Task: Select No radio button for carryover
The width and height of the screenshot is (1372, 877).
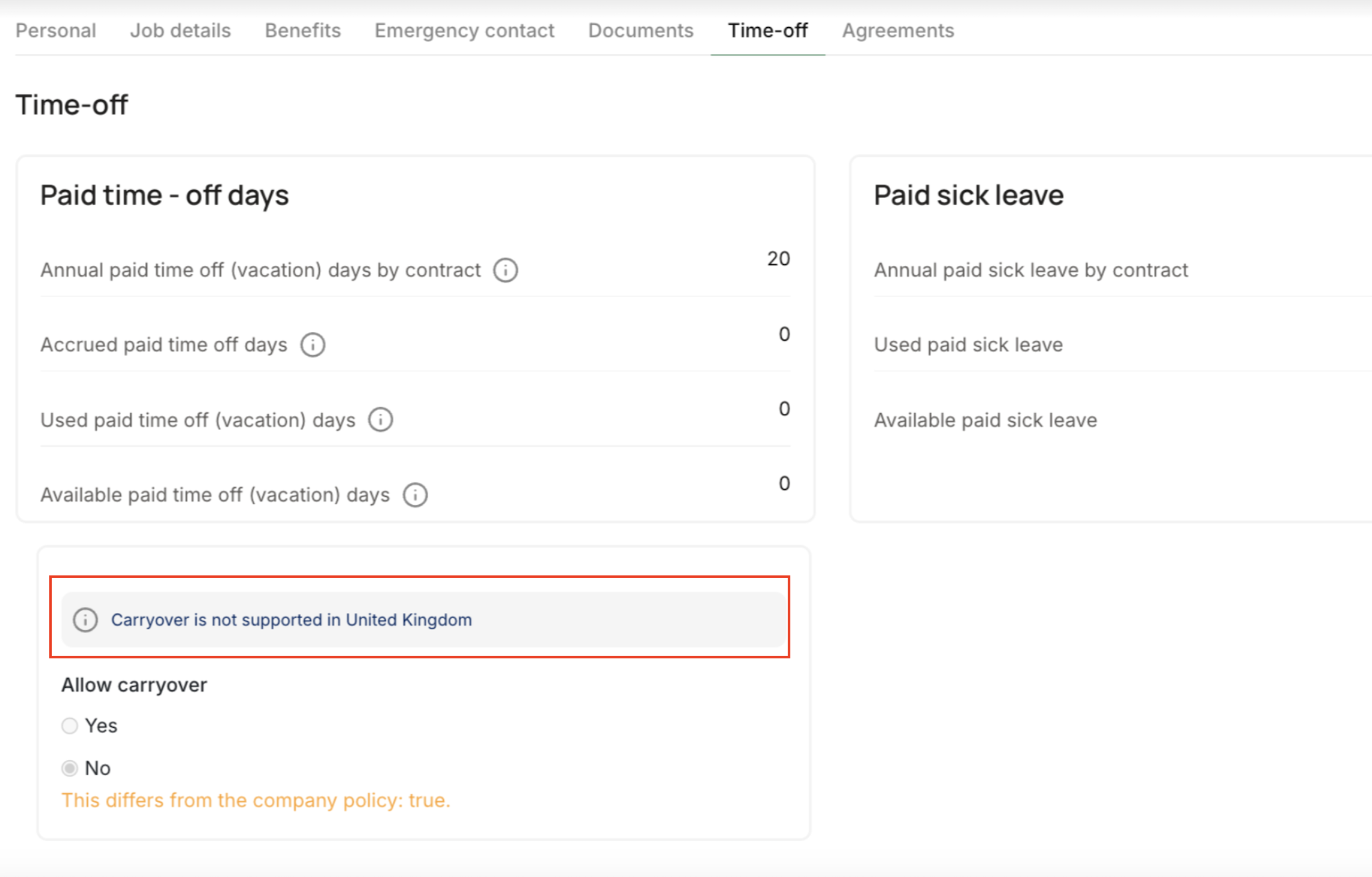Action: coord(70,768)
